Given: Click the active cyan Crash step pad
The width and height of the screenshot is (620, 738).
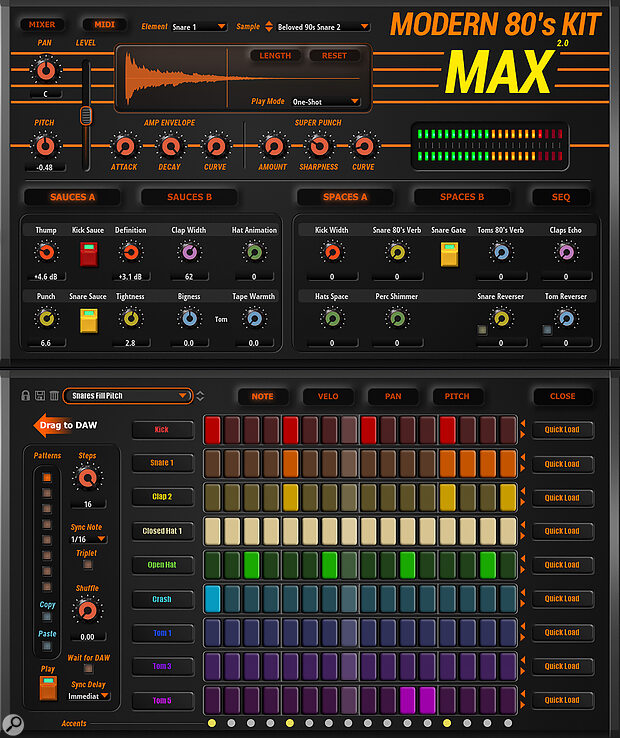Looking at the screenshot, I should 212,599.
